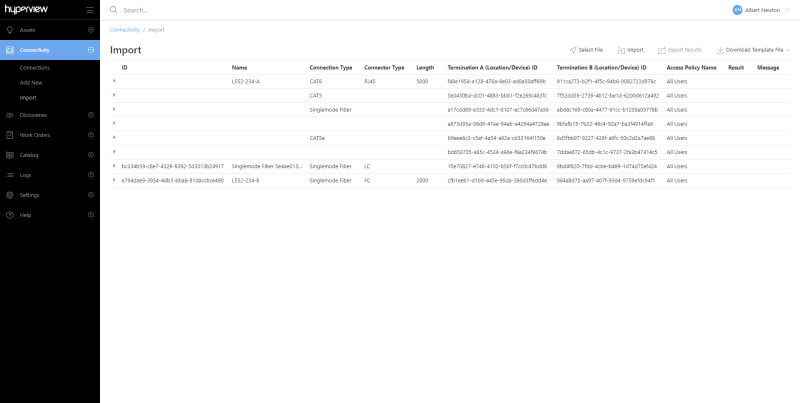Select Add New in the Connectivity submenu
Image resolution: width=800 pixels, height=403 pixels.
31,83
